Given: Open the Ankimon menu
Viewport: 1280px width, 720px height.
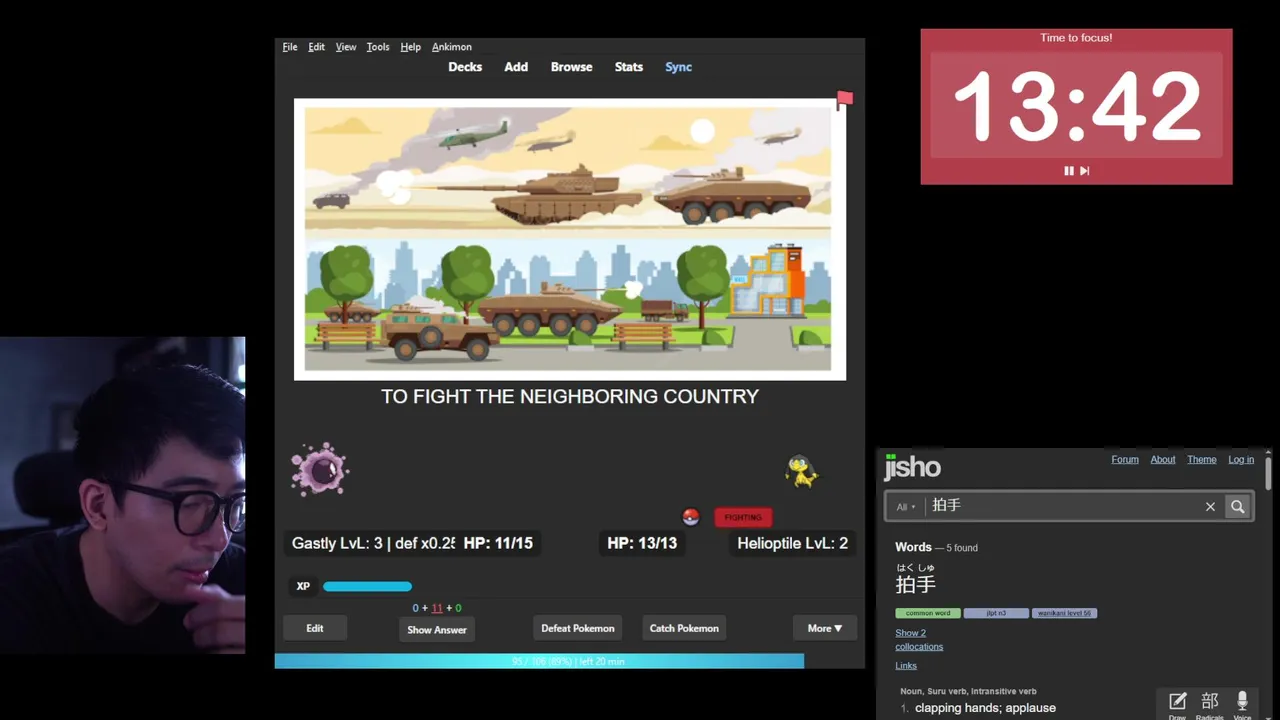Looking at the screenshot, I should (x=452, y=47).
